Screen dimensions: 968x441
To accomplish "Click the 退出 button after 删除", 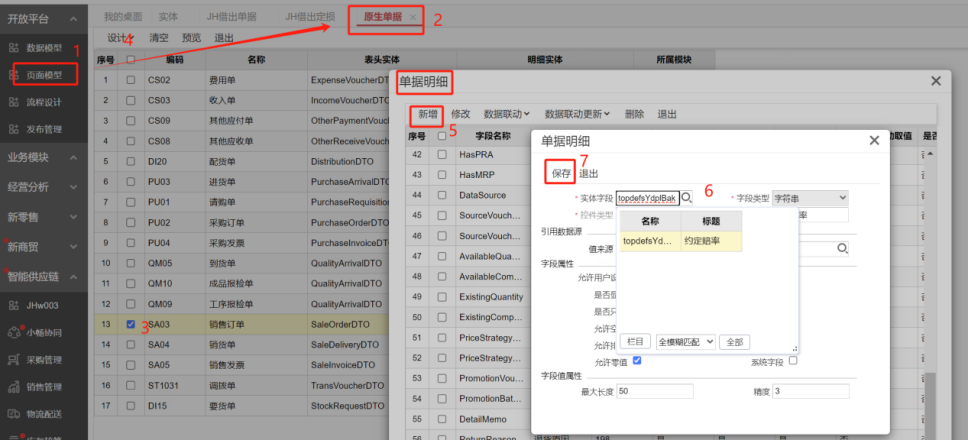I will tap(667, 114).
